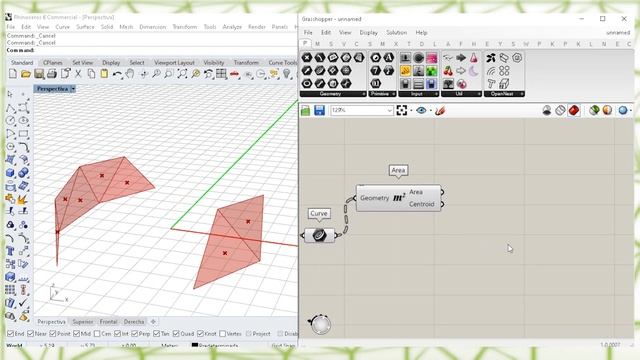Switch to Frontal viewport tab
Image resolution: width=640 pixels, height=360 pixels.
(108, 322)
